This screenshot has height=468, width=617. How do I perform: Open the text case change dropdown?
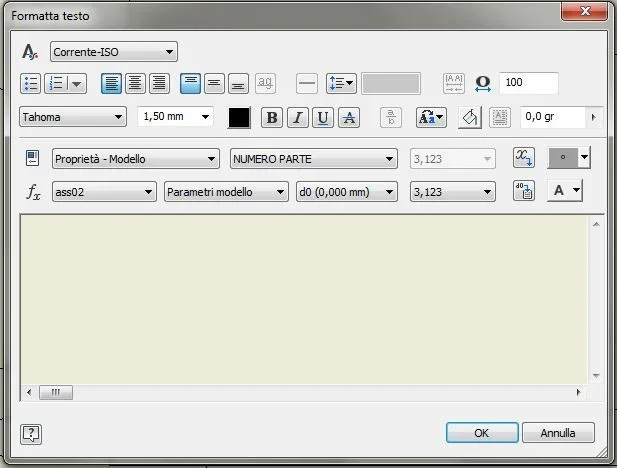click(x=431, y=118)
